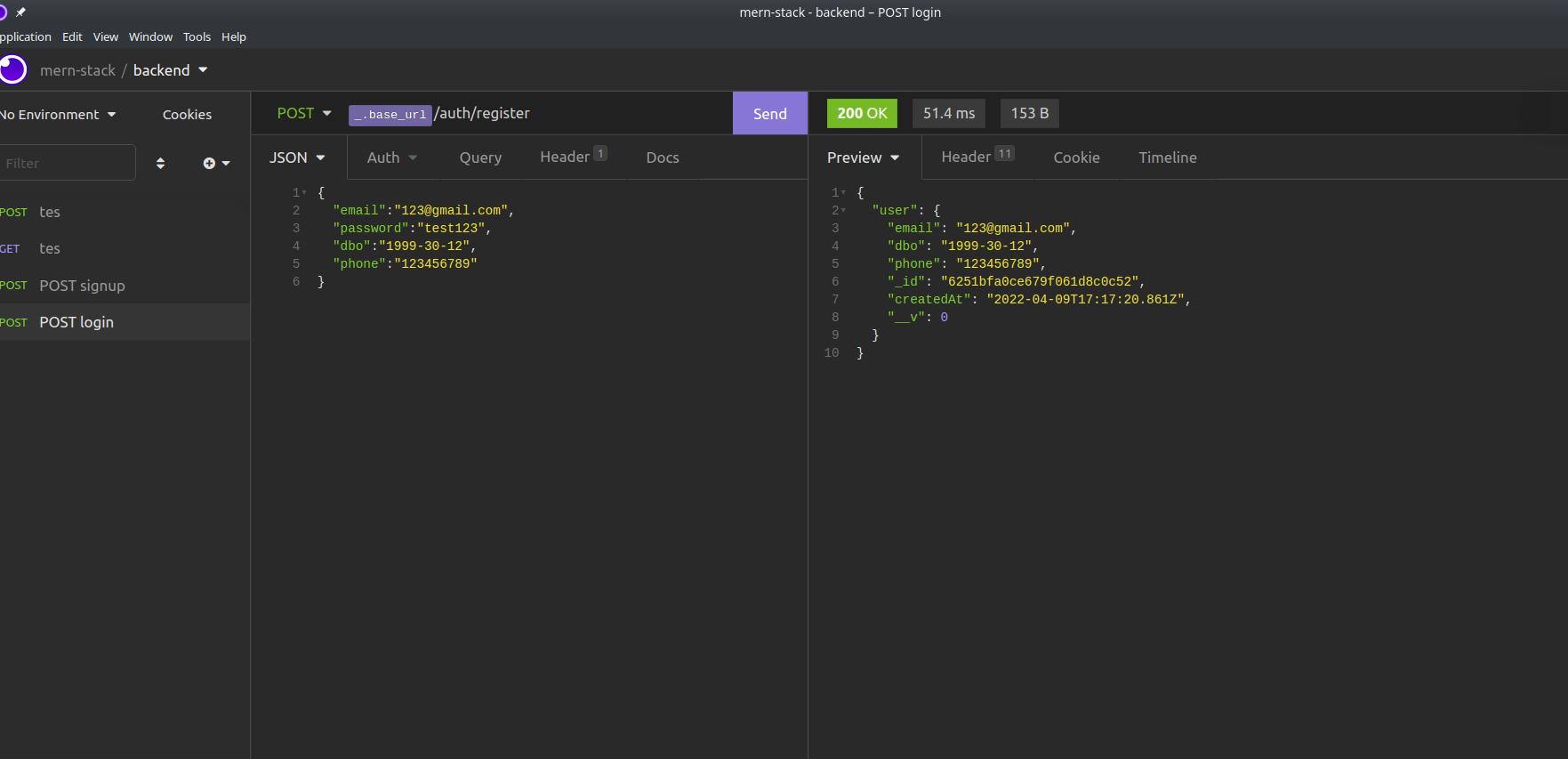Open the View menu
Viewport: 1568px width, 759px height.
pos(106,36)
